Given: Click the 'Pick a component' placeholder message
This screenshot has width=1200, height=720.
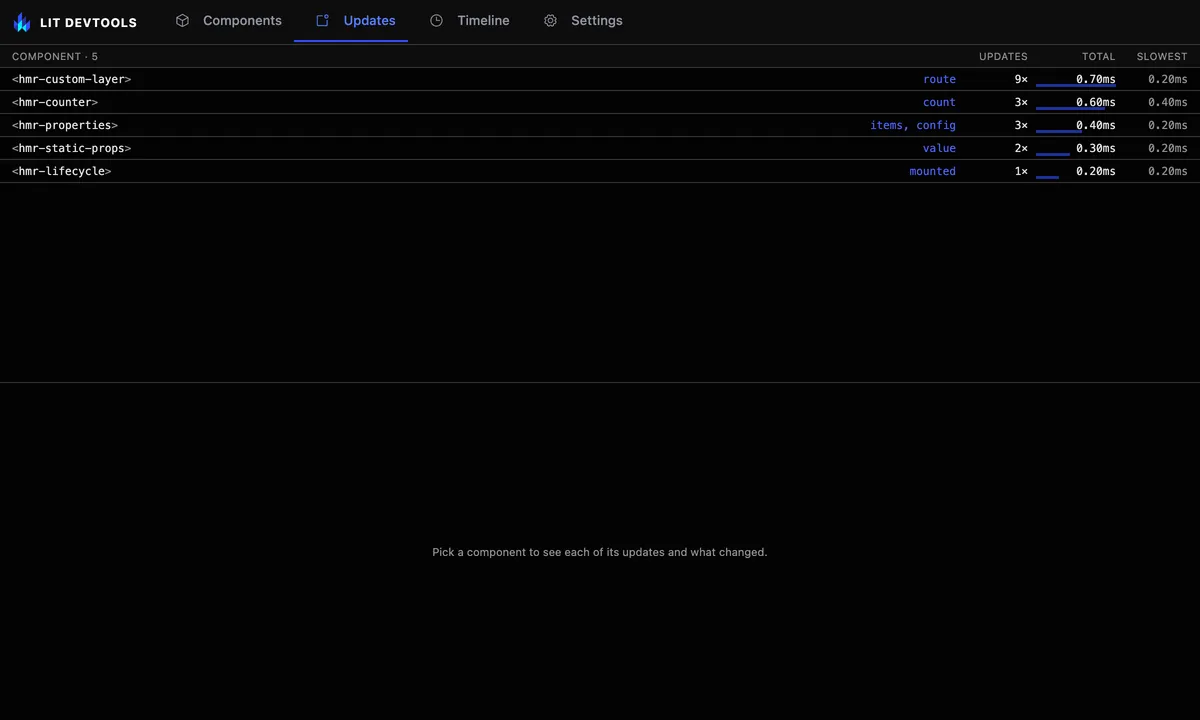Looking at the screenshot, I should coord(600,552).
